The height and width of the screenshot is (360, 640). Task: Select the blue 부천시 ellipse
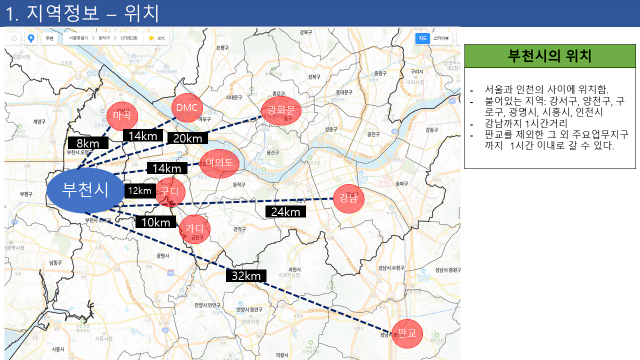pos(85,190)
